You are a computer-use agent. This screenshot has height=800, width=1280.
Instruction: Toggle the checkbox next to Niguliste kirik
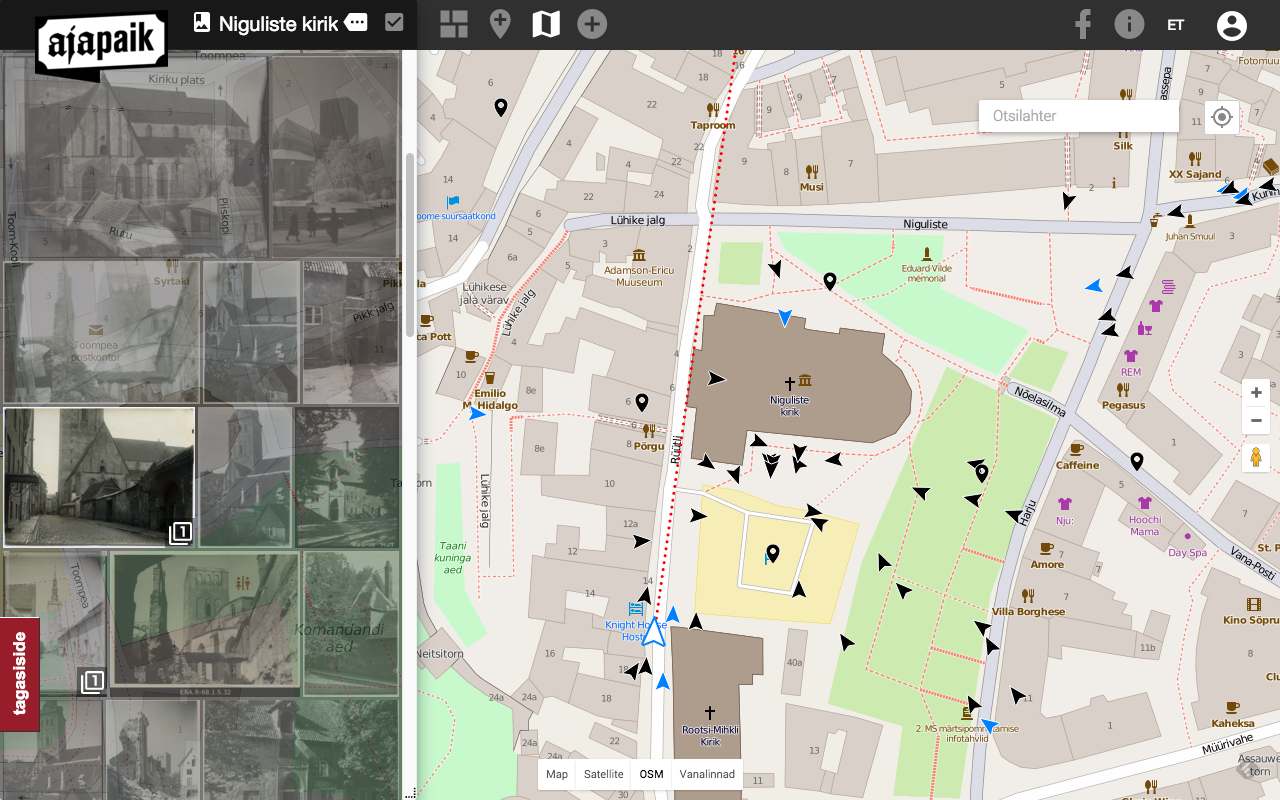[394, 22]
